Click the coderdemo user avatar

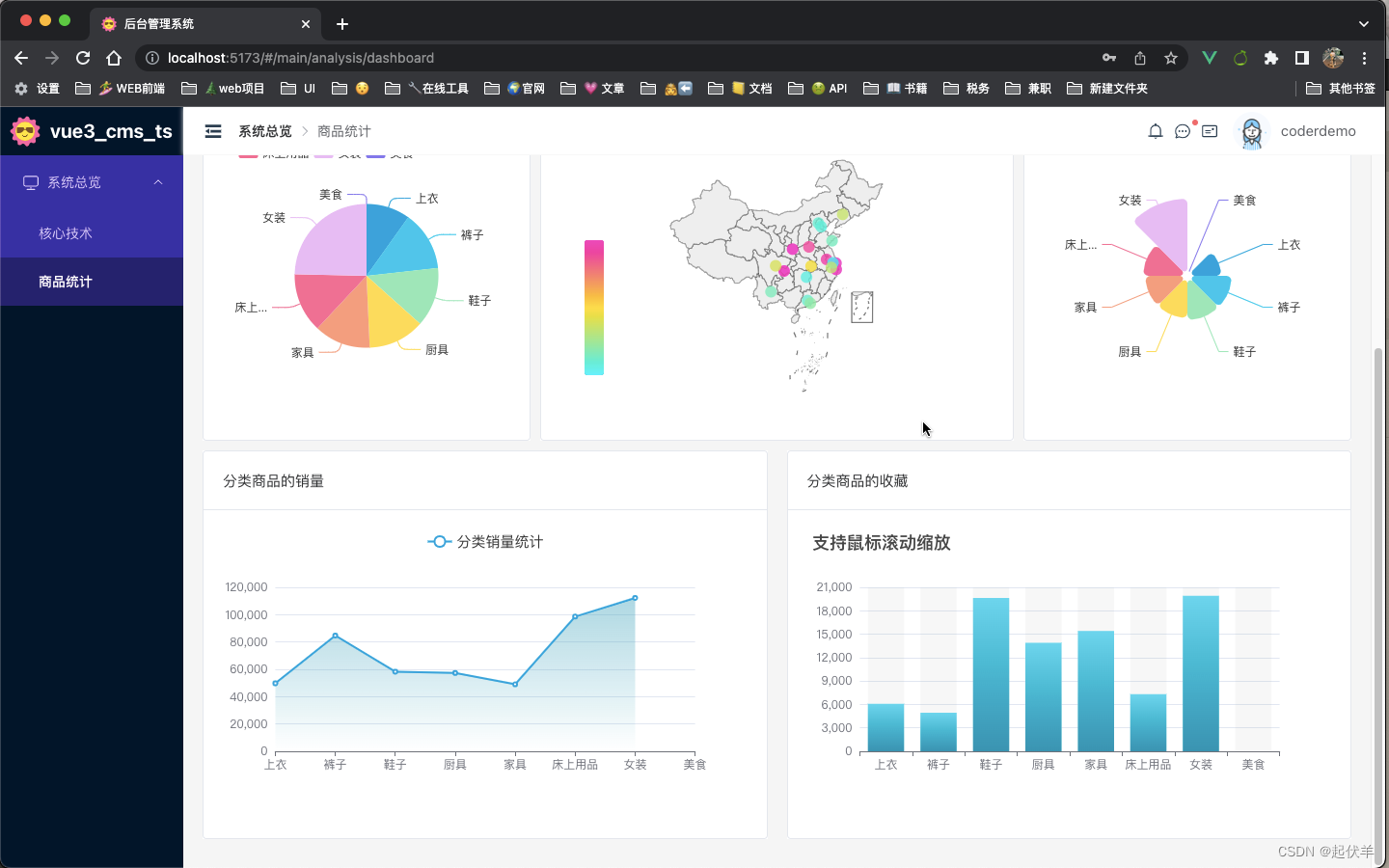click(x=1252, y=132)
